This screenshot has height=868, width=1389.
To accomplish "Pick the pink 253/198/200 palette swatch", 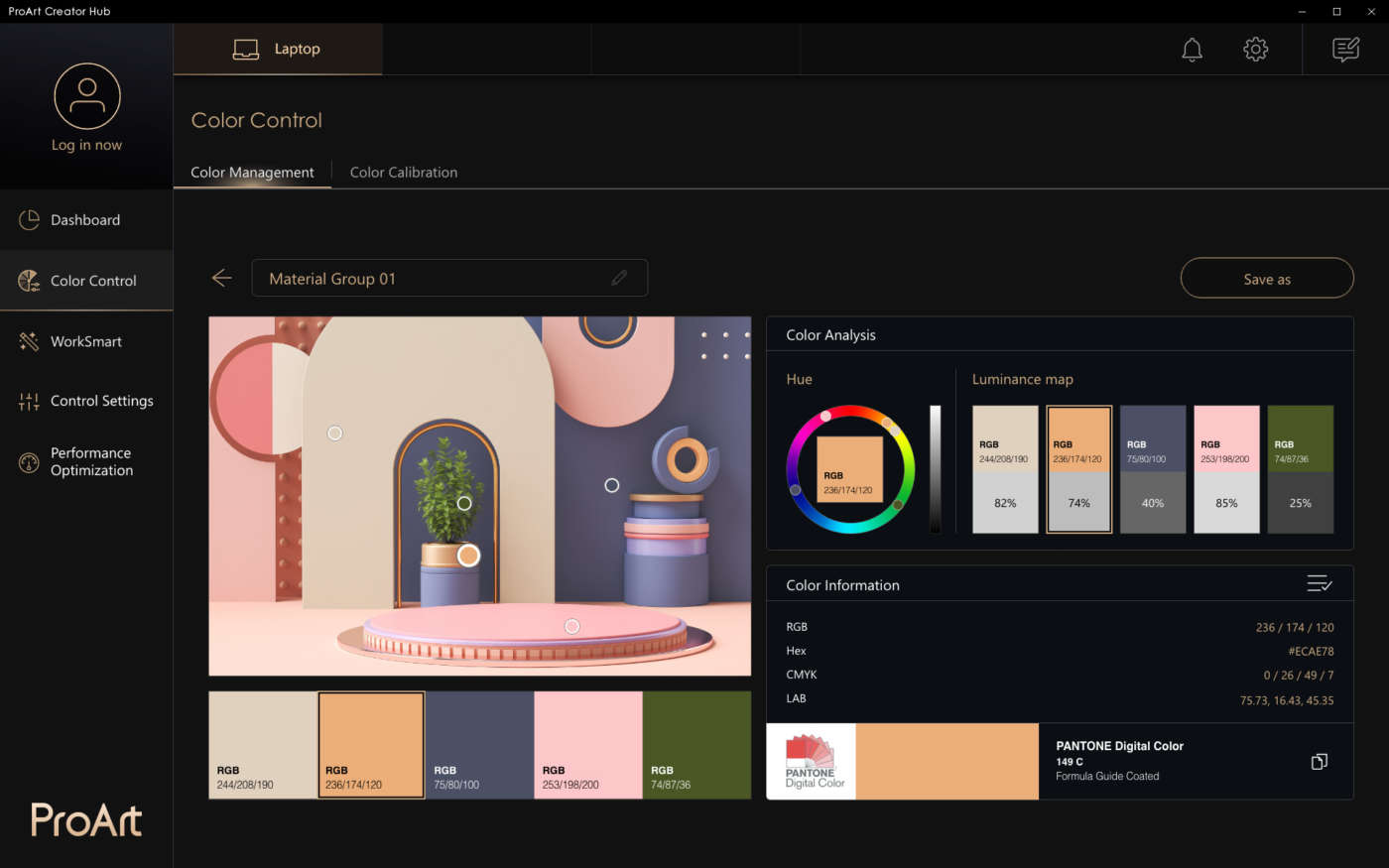I will tap(588, 745).
